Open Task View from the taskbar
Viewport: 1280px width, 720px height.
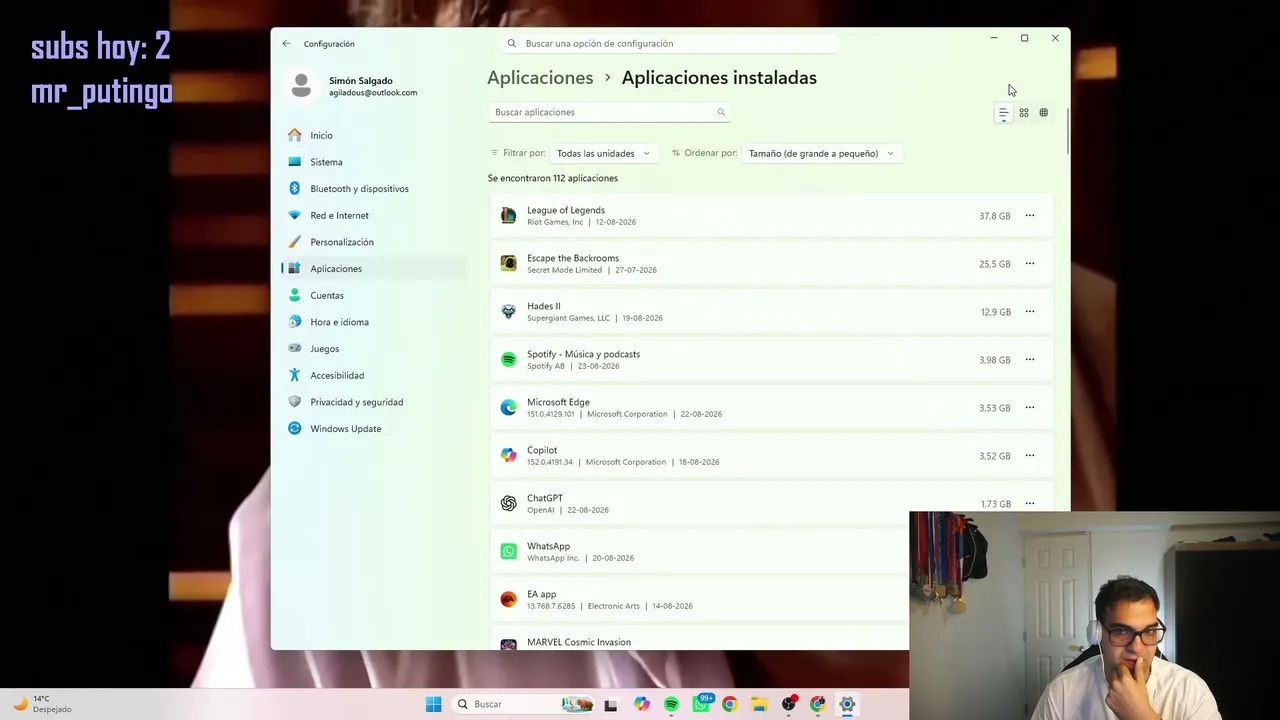point(611,704)
